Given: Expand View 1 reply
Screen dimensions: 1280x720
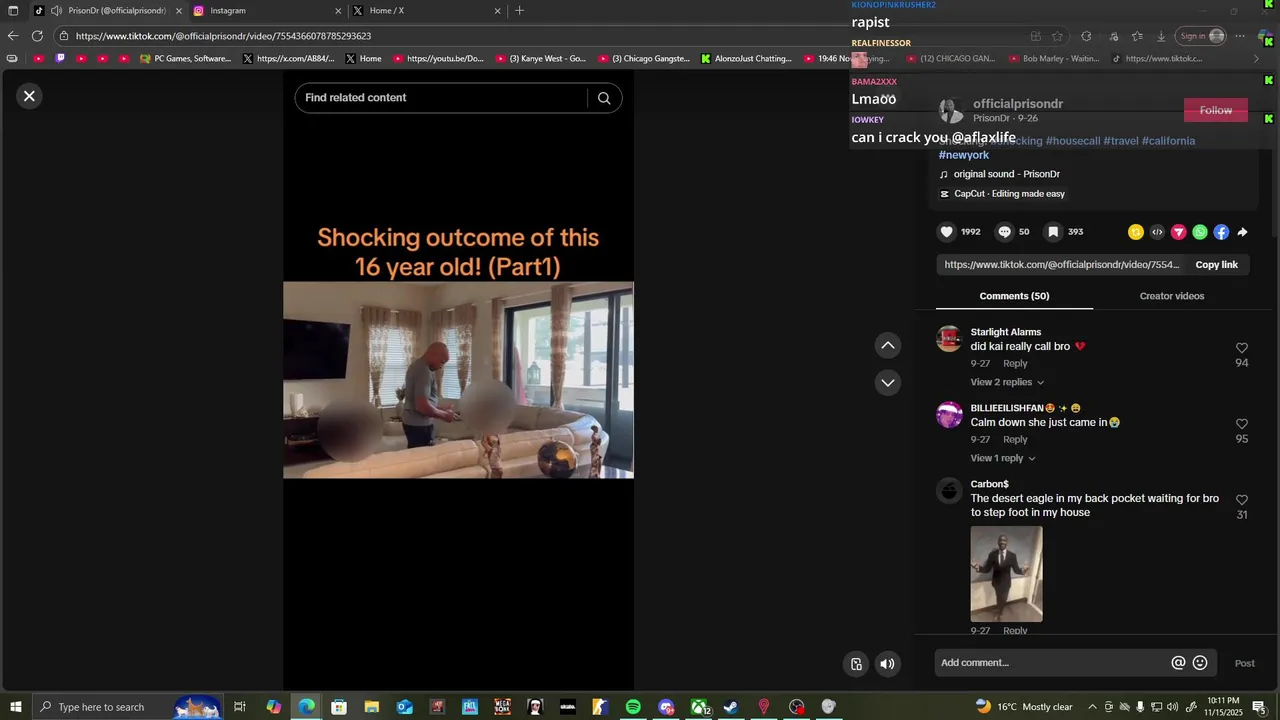Looking at the screenshot, I should click(x=1003, y=458).
